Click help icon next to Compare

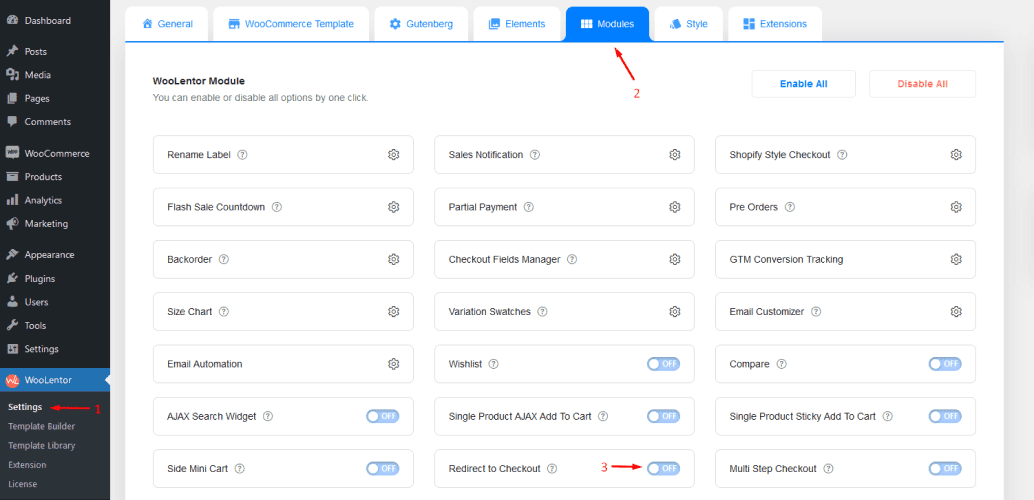coord(782,364)
